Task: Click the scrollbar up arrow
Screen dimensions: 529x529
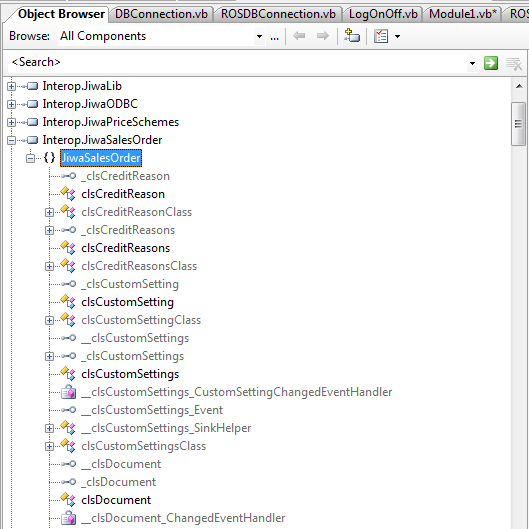Action: point(519,87)
